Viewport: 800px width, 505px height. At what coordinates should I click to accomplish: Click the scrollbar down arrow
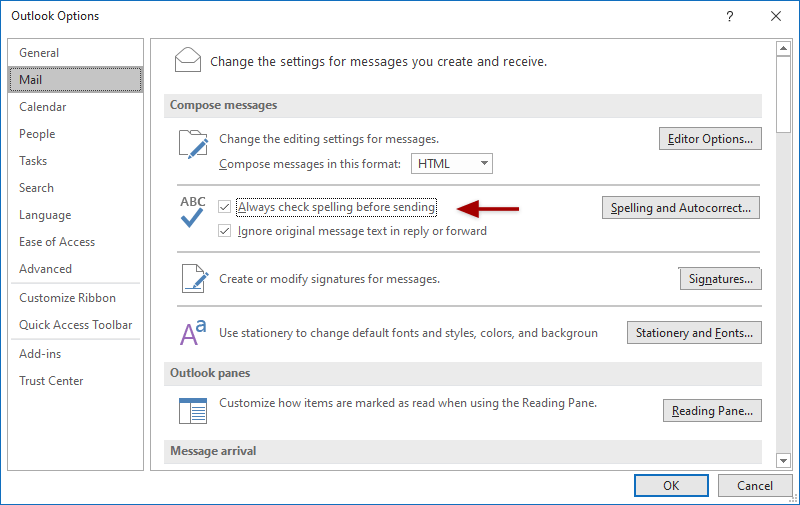tap(784, 460)
